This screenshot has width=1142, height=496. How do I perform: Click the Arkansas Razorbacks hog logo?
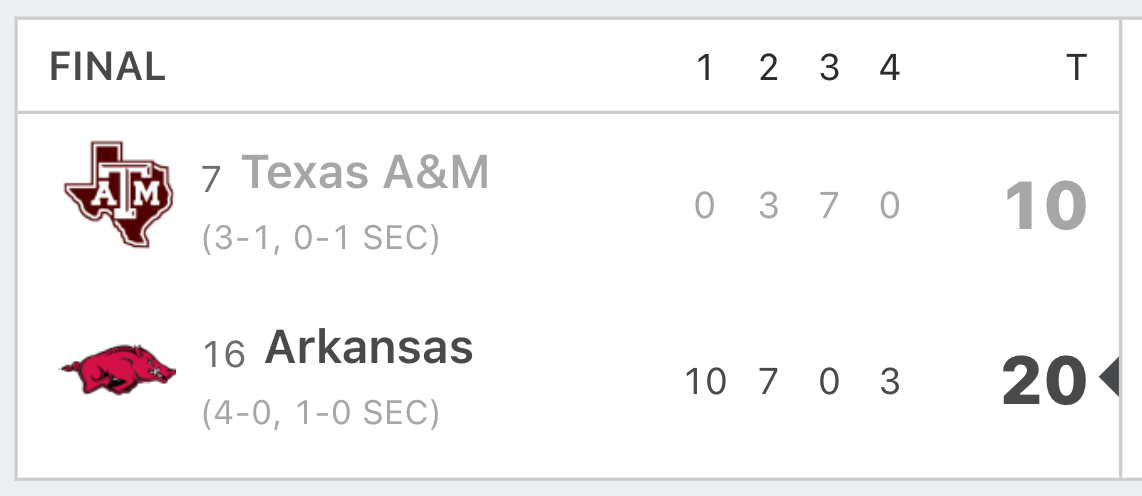click(x=118, y=370)
